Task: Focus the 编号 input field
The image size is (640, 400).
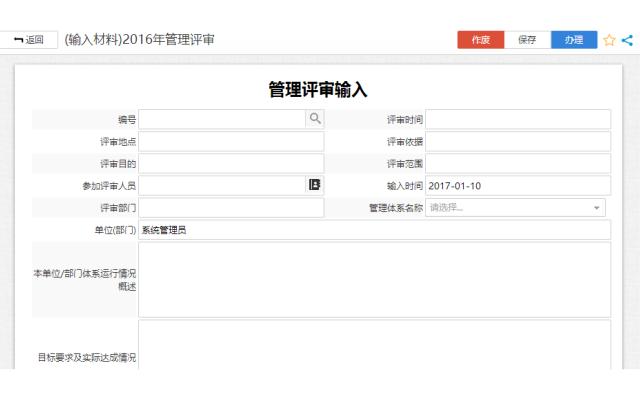Action: (222, 119)
